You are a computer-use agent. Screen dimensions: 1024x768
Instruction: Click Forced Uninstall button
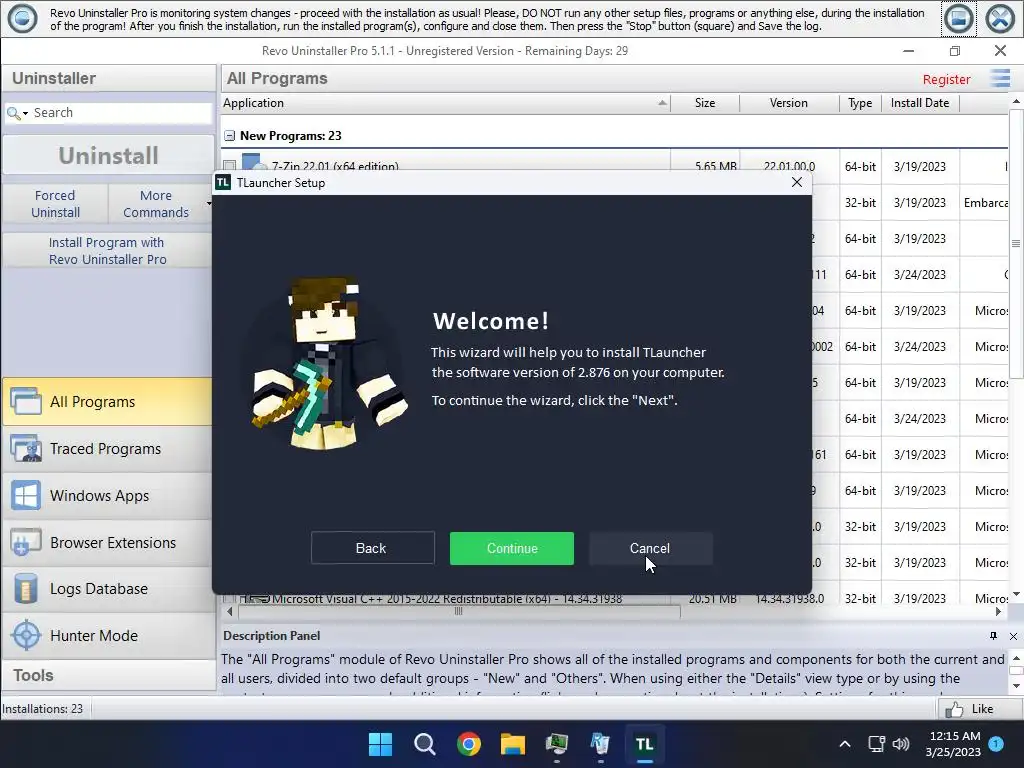point(56,204)
